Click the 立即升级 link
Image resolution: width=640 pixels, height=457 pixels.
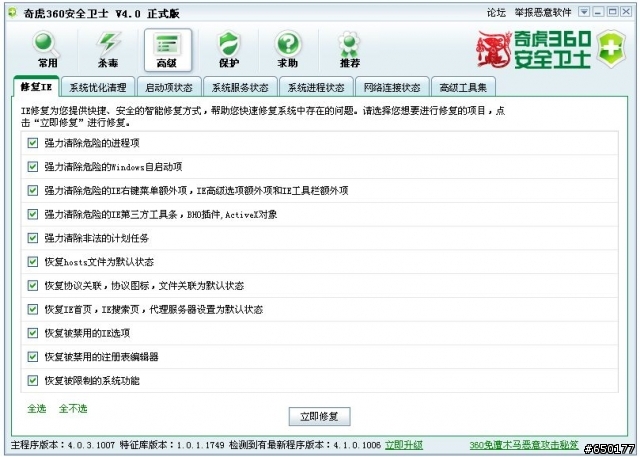(404, 445)
